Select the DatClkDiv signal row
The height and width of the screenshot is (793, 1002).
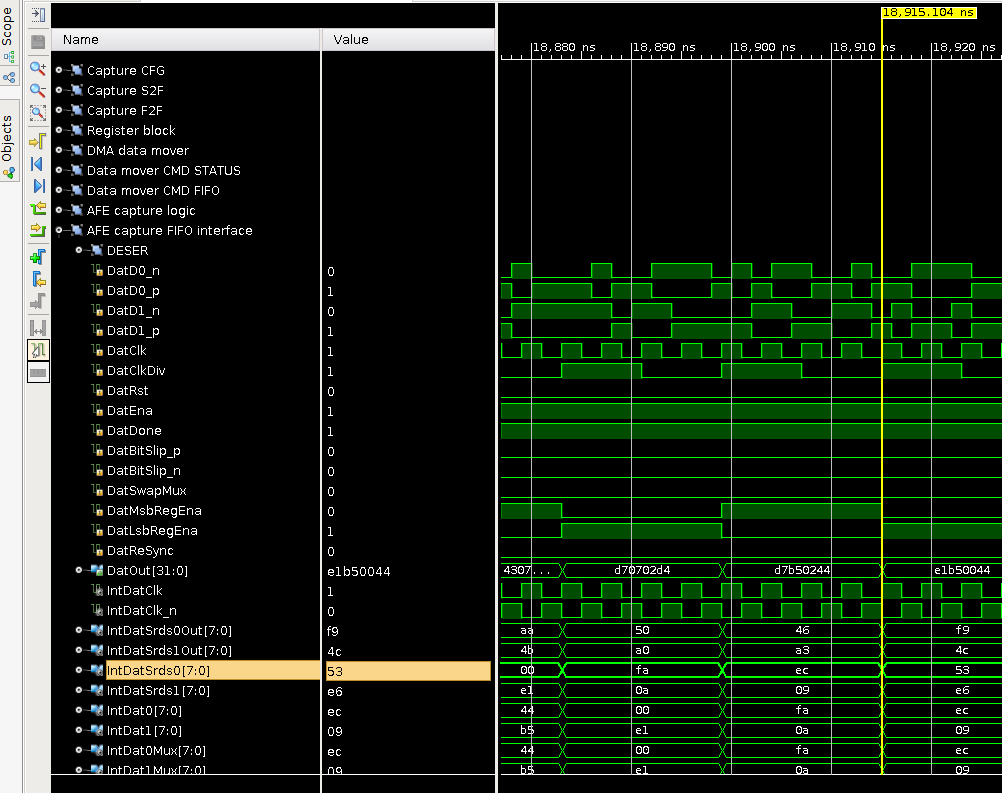136,370
